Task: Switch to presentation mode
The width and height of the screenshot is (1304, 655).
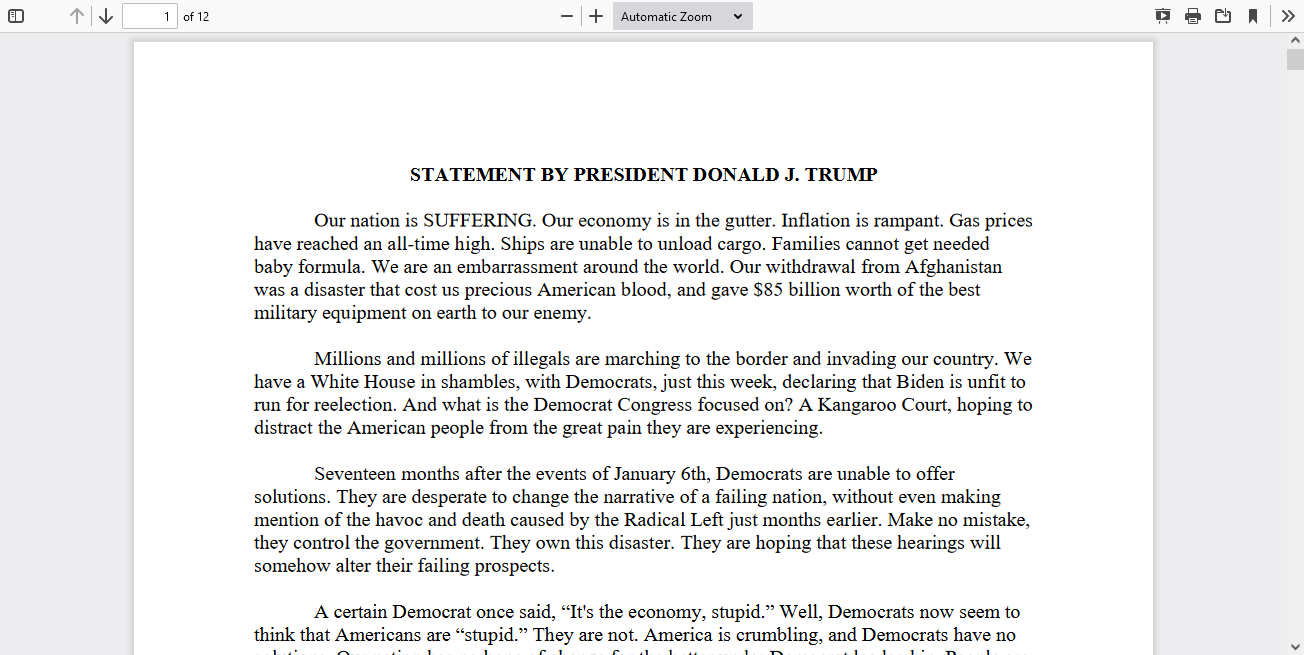Action: coord(1163,16)
